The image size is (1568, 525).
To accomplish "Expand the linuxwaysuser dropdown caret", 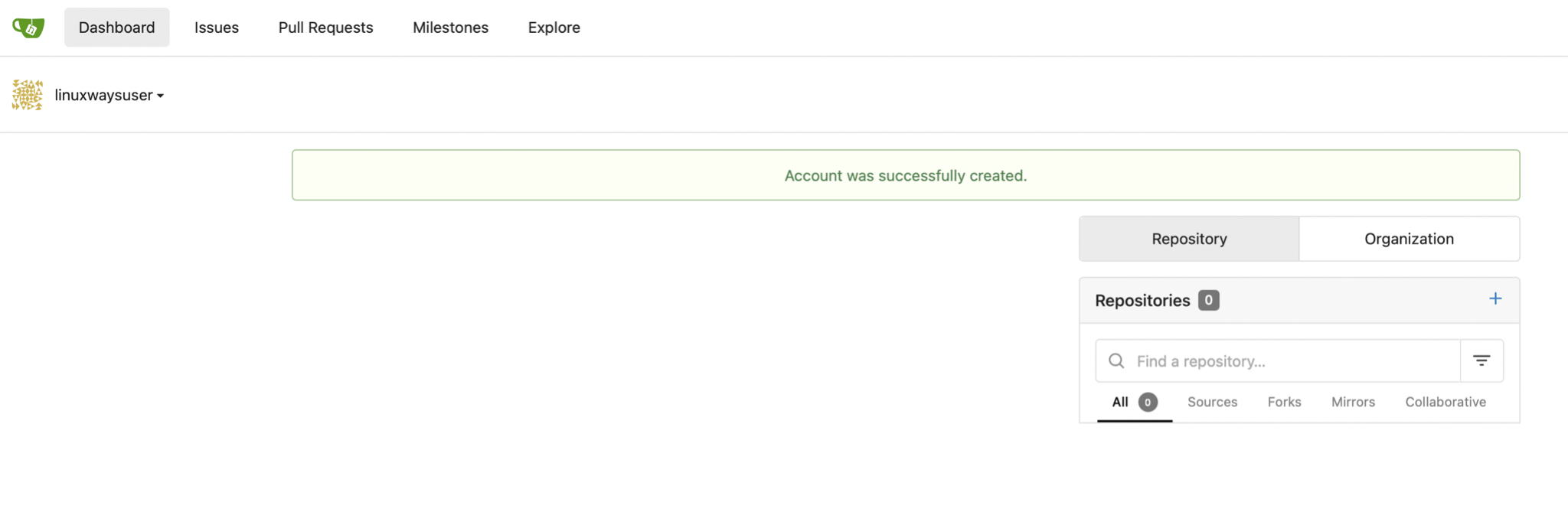I will point(160,96).
